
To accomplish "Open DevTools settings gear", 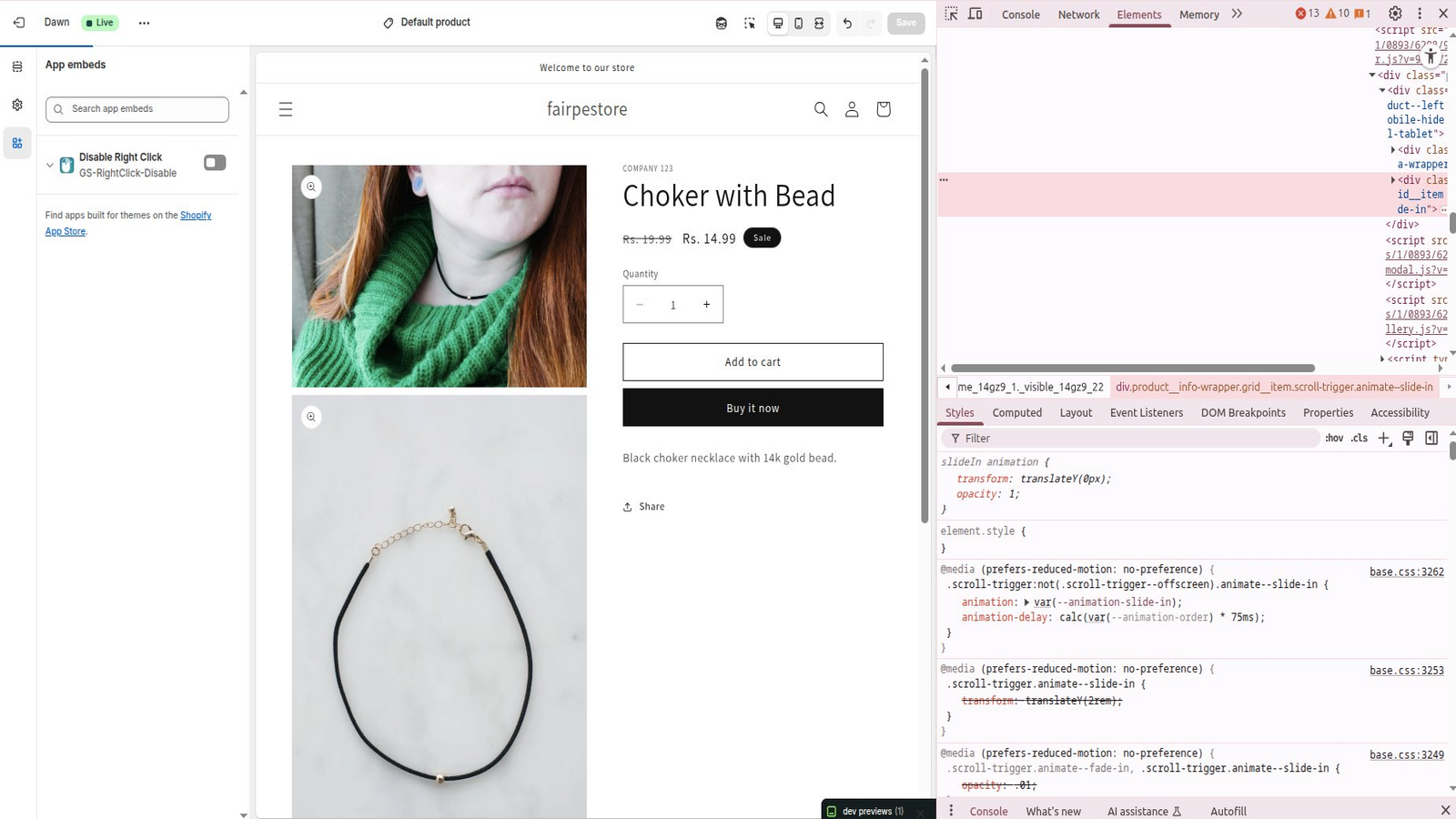I will (x=1395, y=14).
